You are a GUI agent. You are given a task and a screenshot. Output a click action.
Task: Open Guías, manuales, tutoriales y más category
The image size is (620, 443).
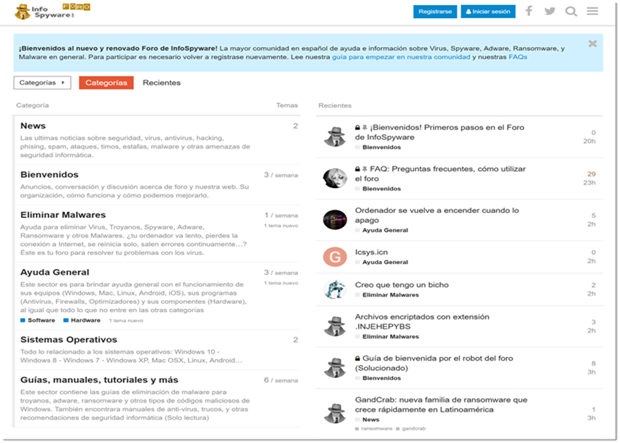99,380
